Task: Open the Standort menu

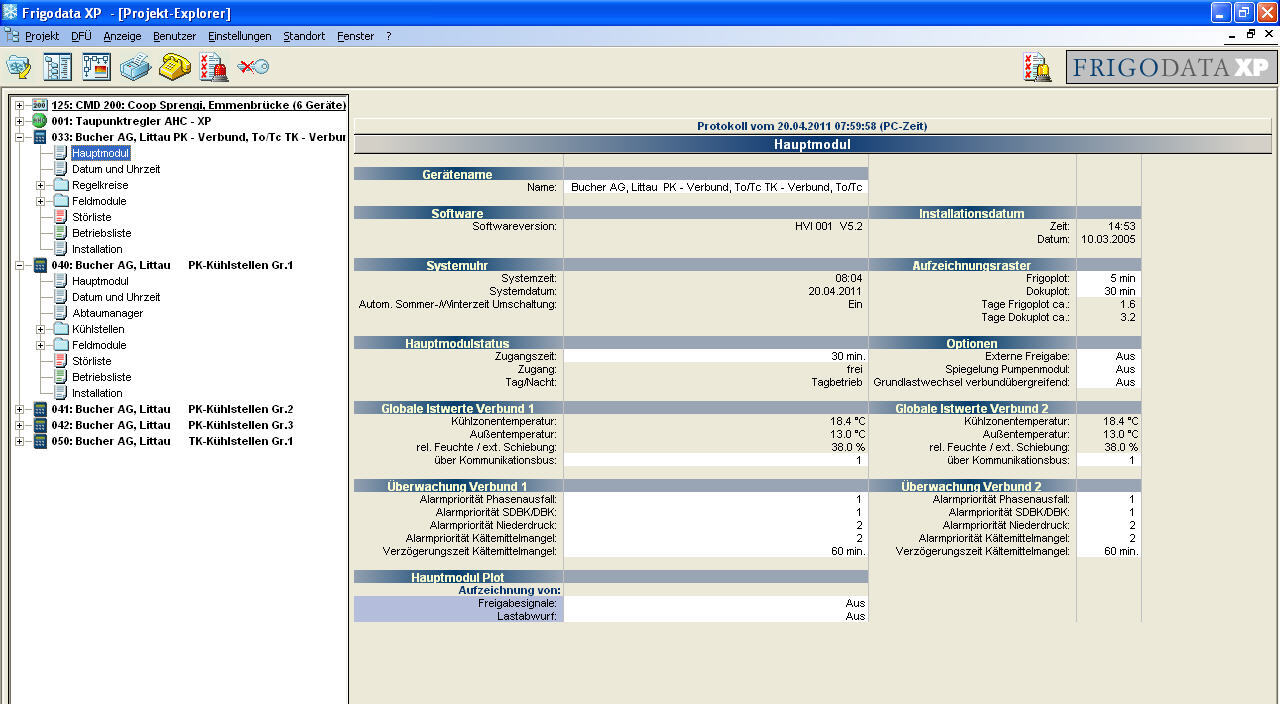Action: [304, 36]
